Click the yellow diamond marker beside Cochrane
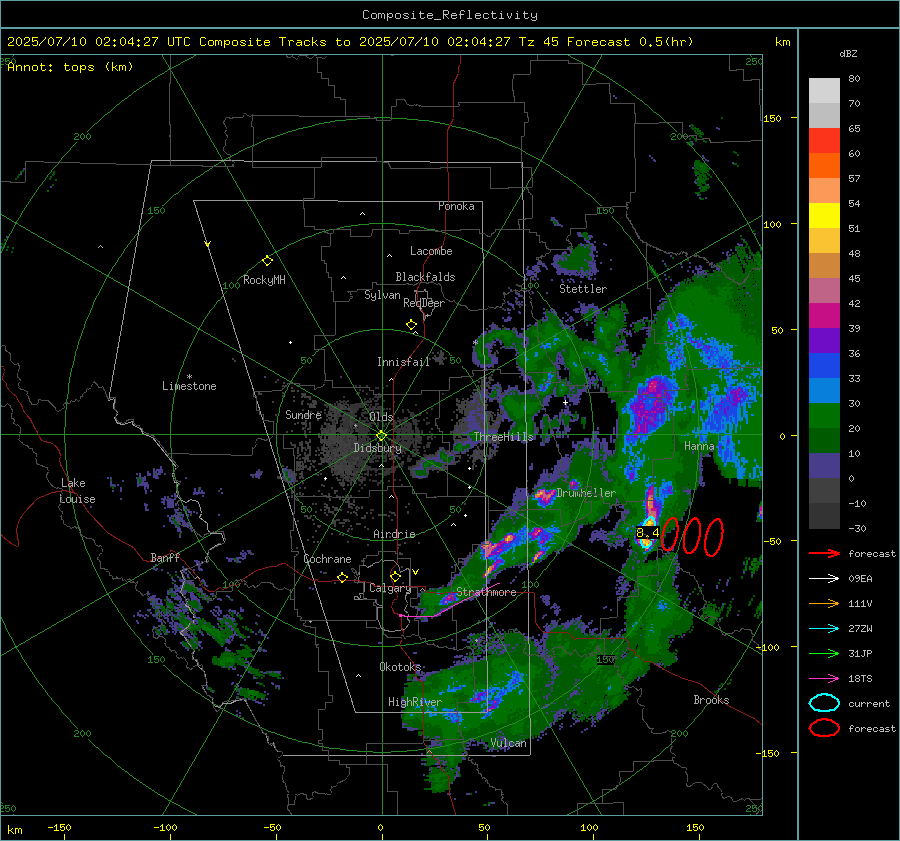The height and width of the screenshot is (841, 900). (x=342, y=578)
